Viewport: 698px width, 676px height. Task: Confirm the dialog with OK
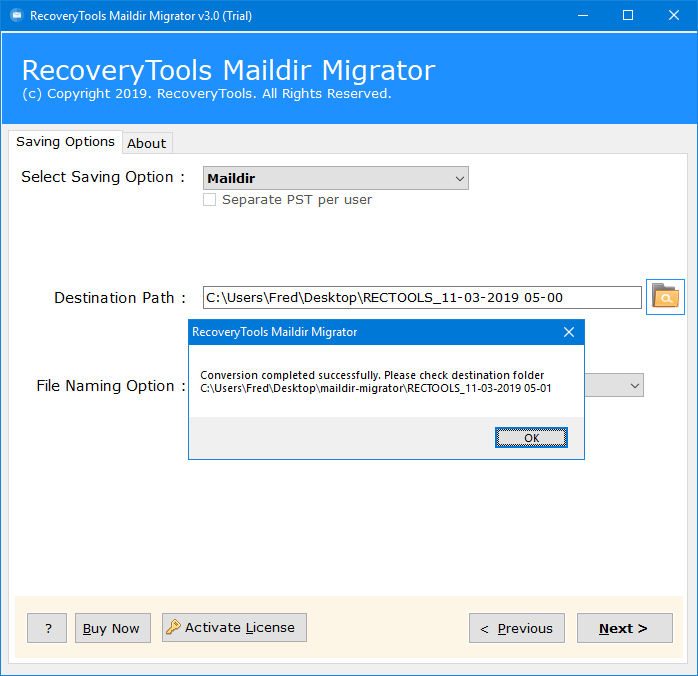tap(531, 438)
